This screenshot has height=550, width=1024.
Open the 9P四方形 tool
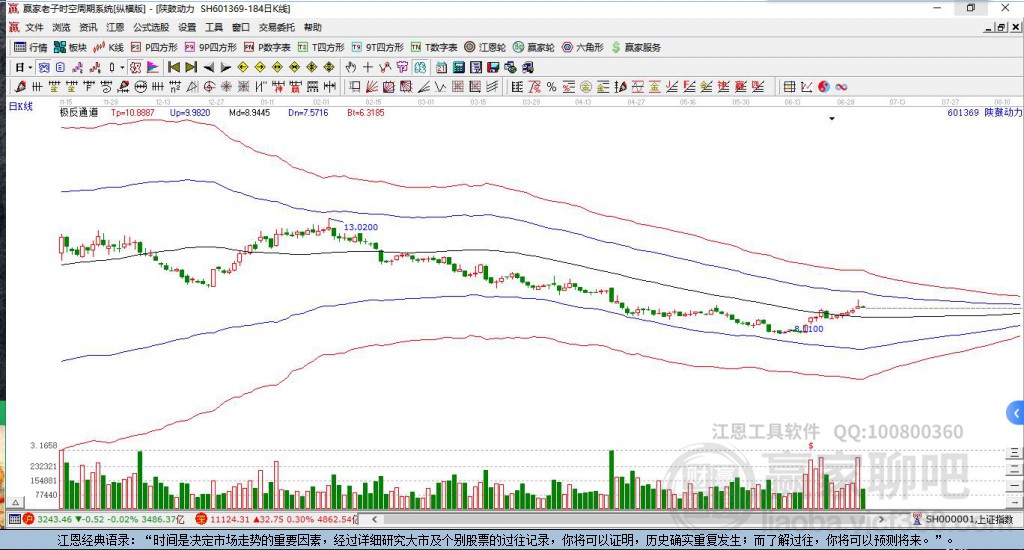210,47
